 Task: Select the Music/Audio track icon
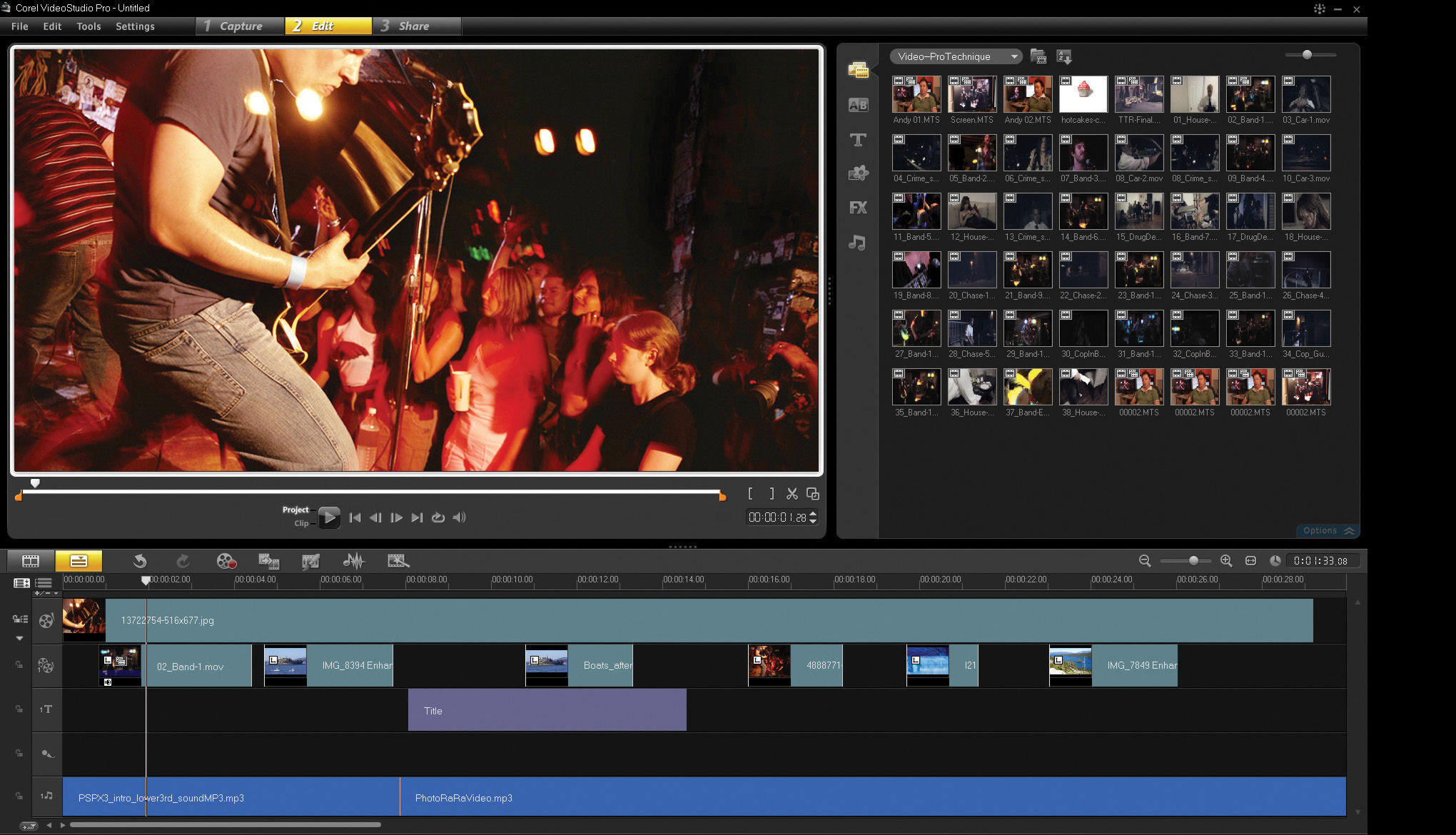pos(47,797)
